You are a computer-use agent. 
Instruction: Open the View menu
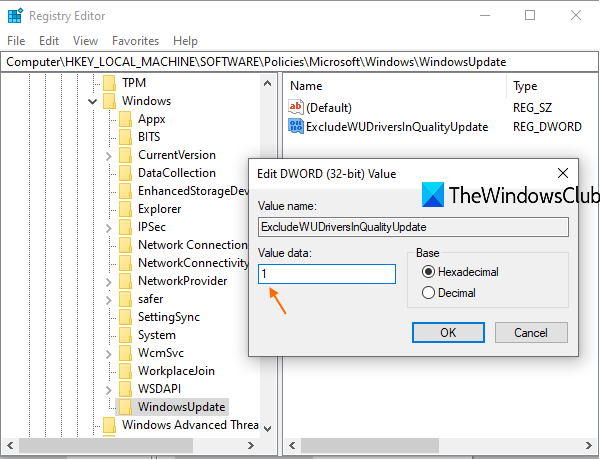85,41
